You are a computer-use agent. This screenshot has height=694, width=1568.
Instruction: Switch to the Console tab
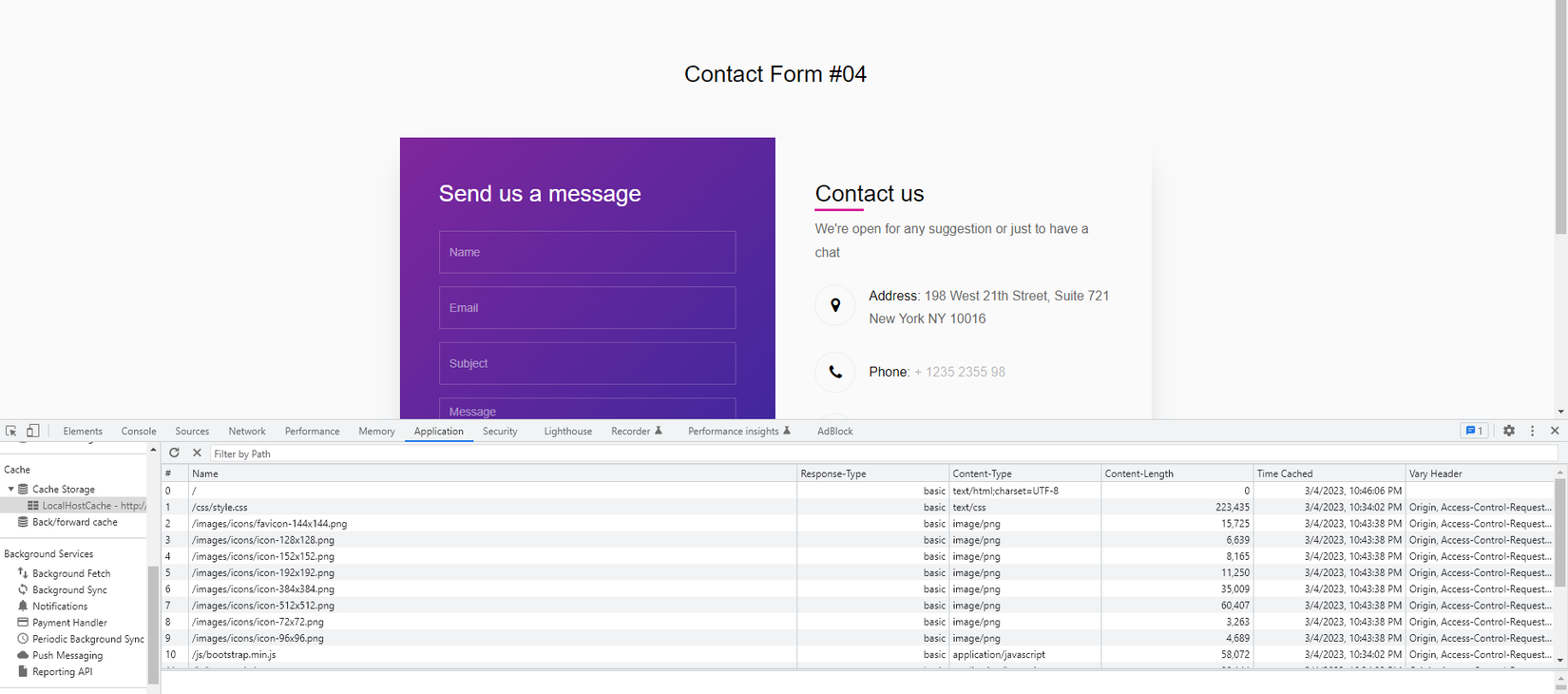pos(139,431)
